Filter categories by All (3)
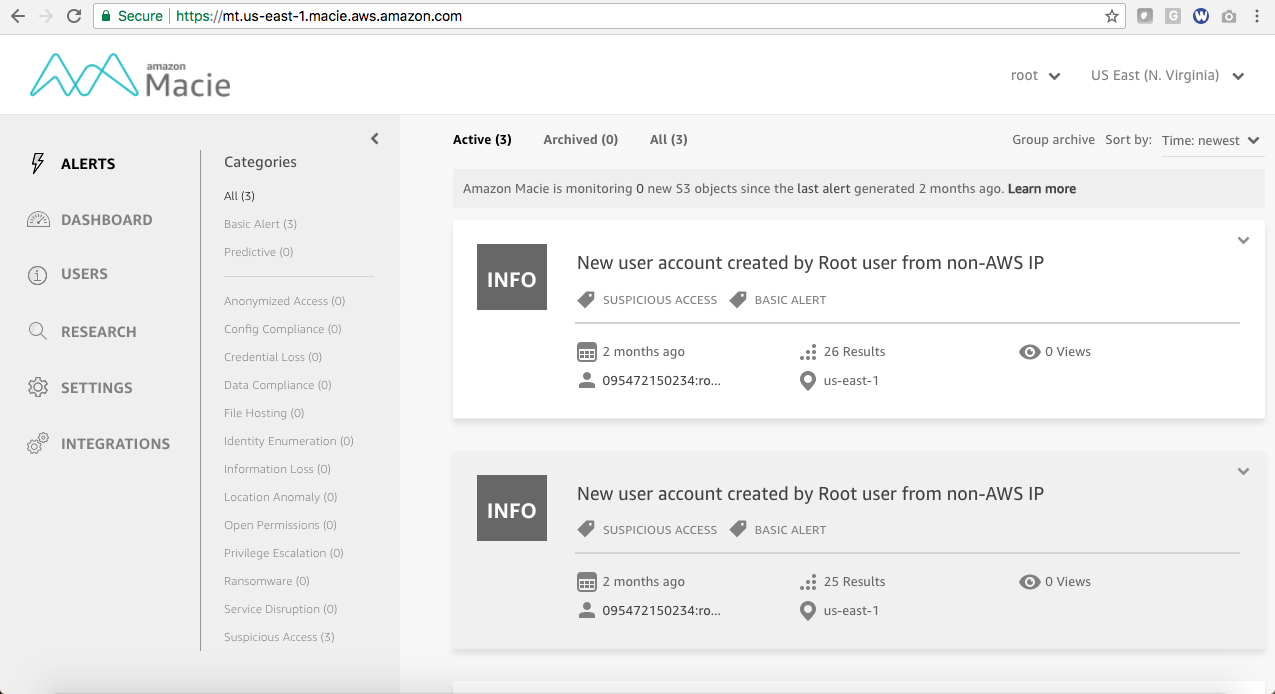 tap(239, 196)
